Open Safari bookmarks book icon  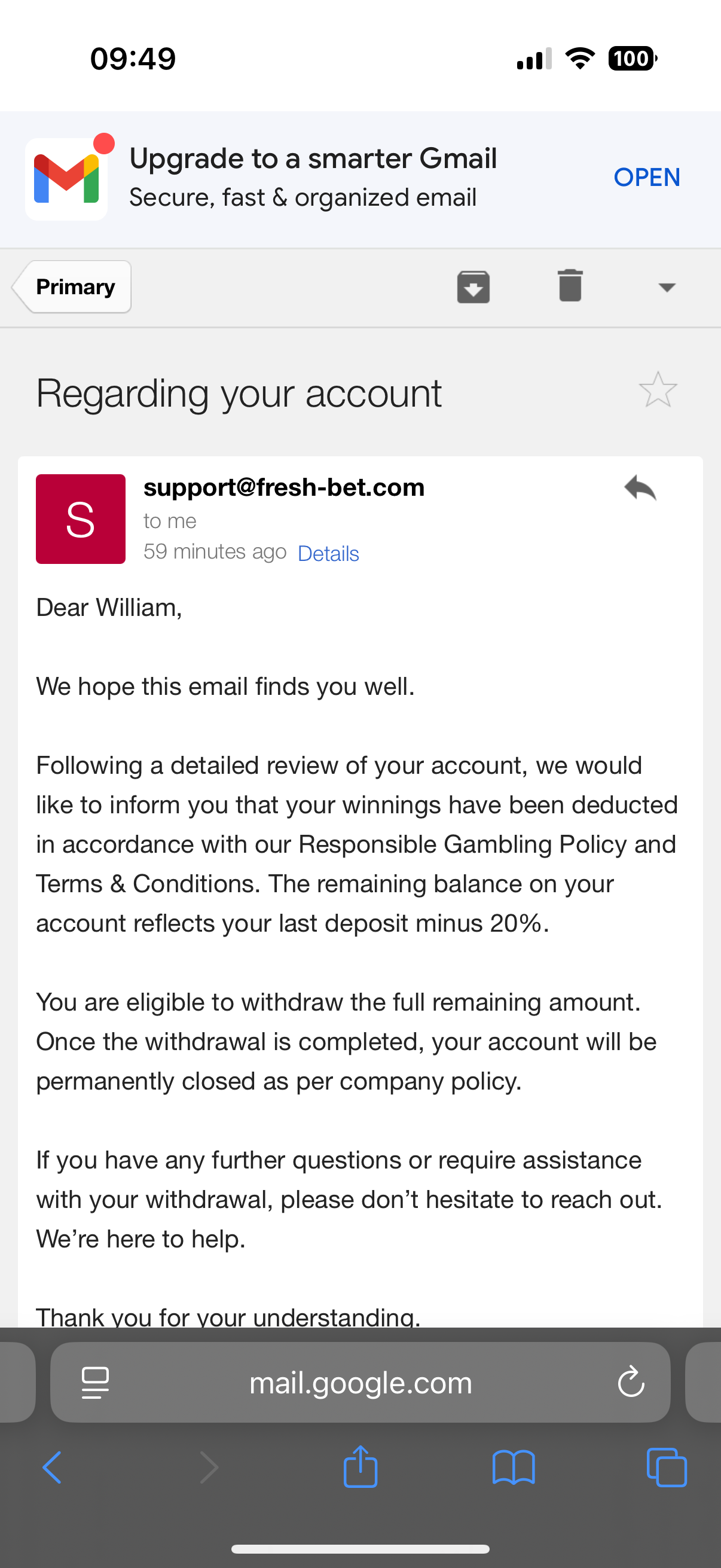pos(513,1467)
